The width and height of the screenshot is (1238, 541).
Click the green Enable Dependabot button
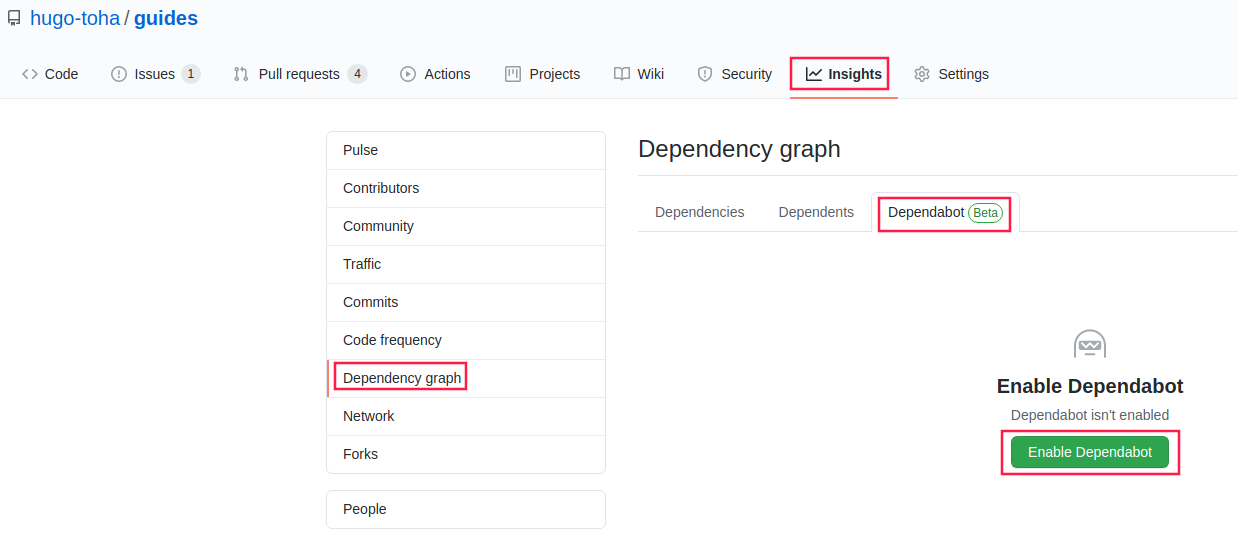click(1090, 452)
